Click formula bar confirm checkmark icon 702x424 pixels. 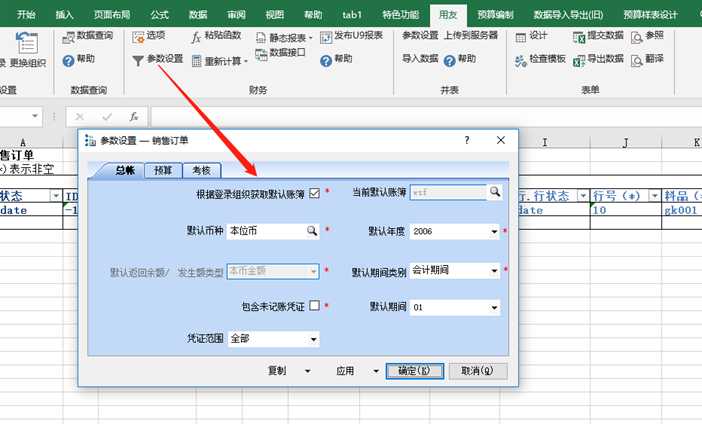[x=107, y=117]
